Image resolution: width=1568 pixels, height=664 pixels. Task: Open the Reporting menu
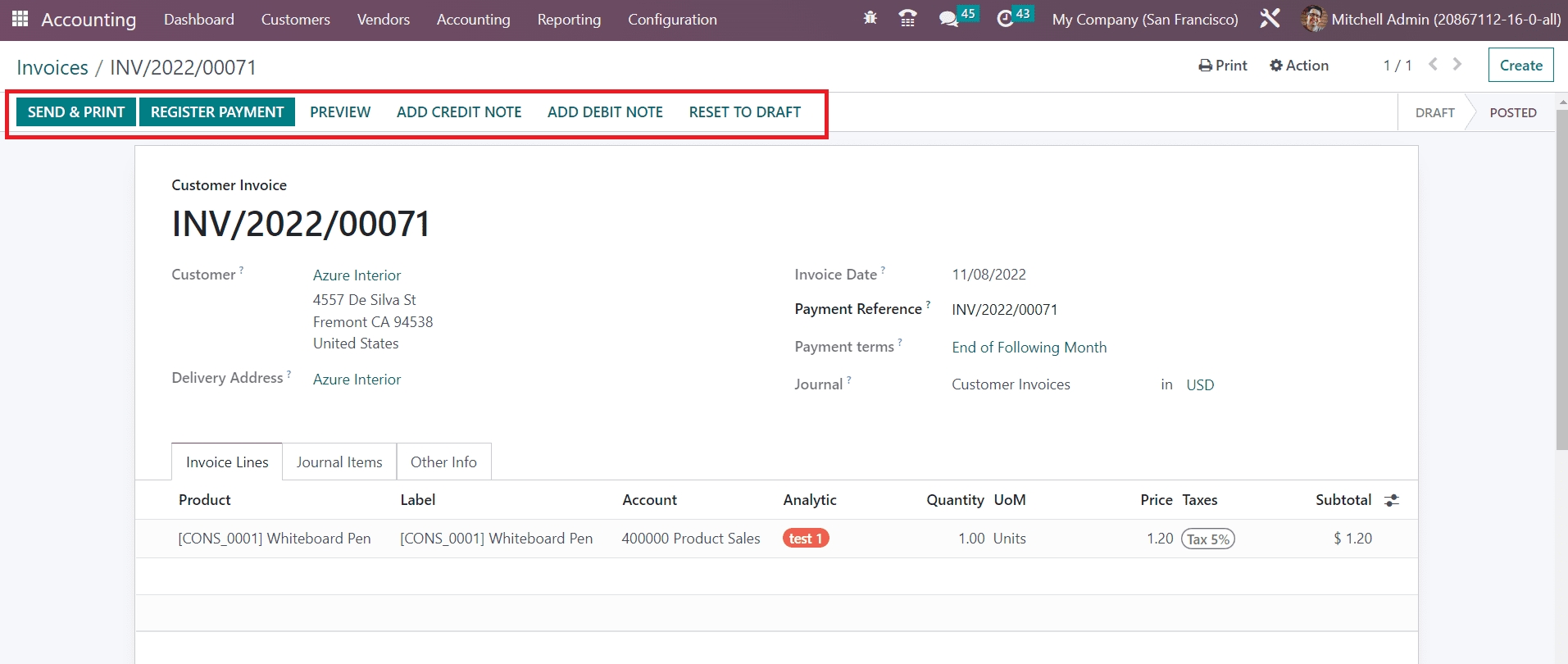[569, 20]
